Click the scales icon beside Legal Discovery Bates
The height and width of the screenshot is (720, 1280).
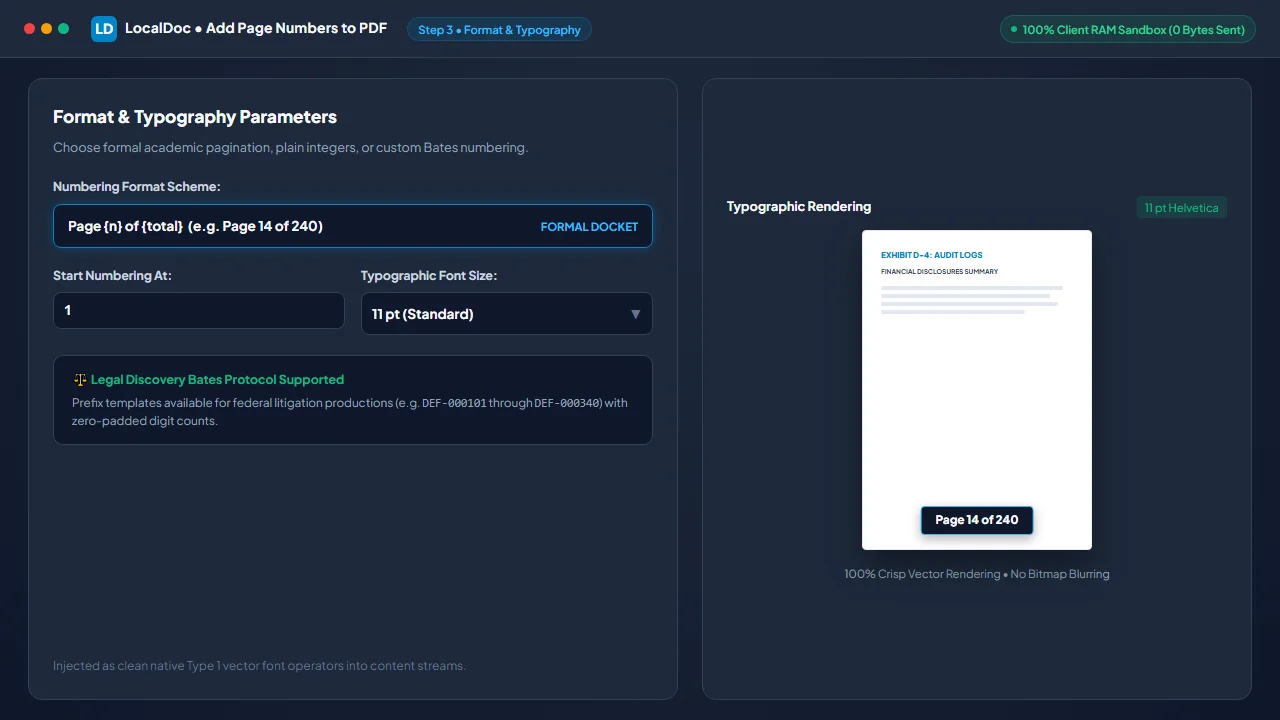tap(80, 380)
